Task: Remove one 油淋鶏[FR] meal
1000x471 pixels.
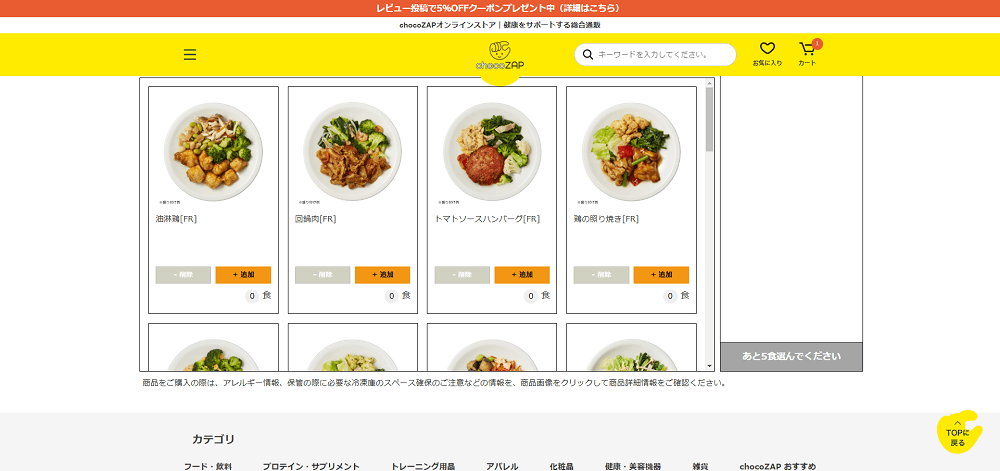Action: [183, 275]
